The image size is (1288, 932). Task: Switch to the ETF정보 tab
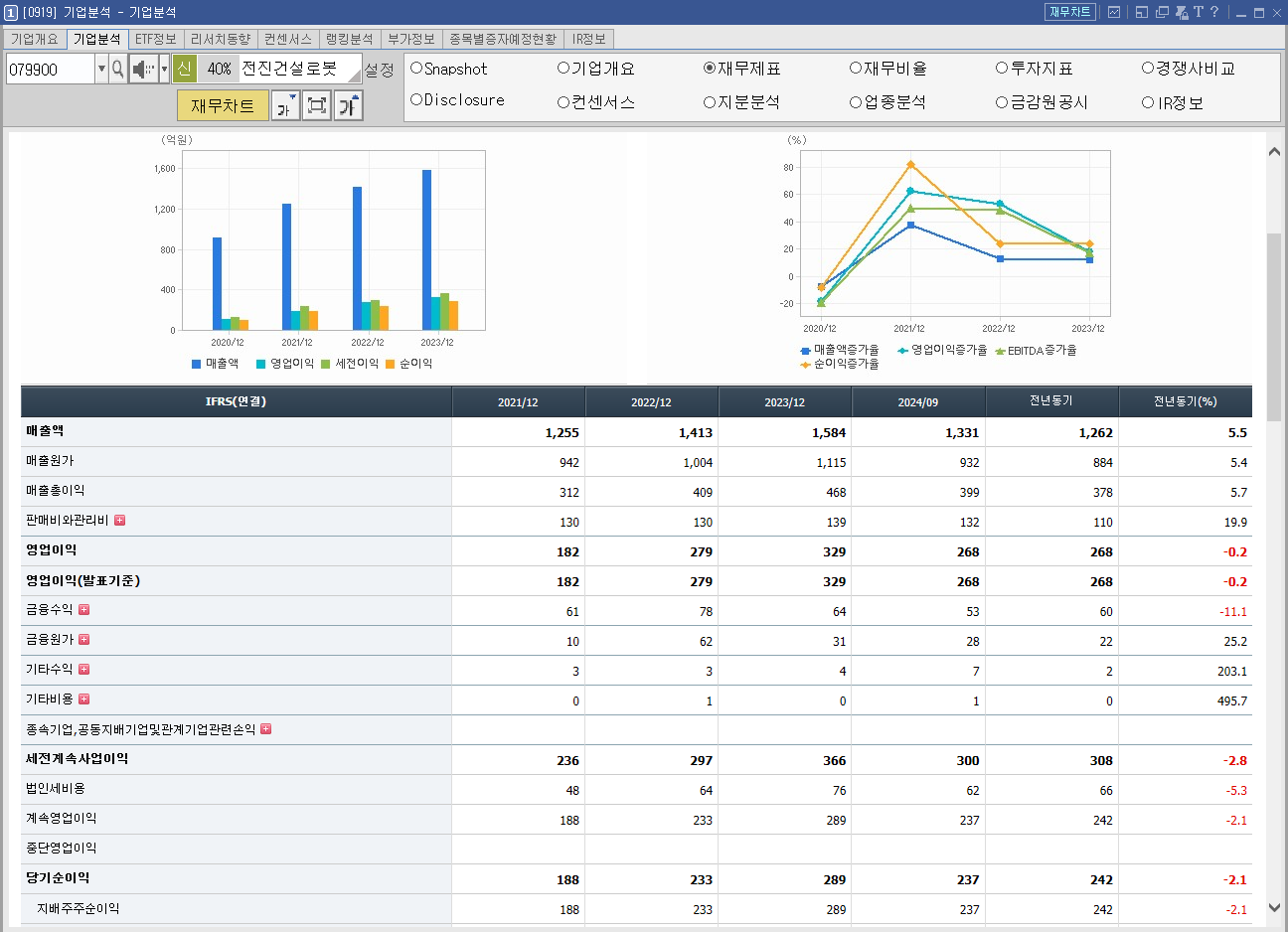154,40
